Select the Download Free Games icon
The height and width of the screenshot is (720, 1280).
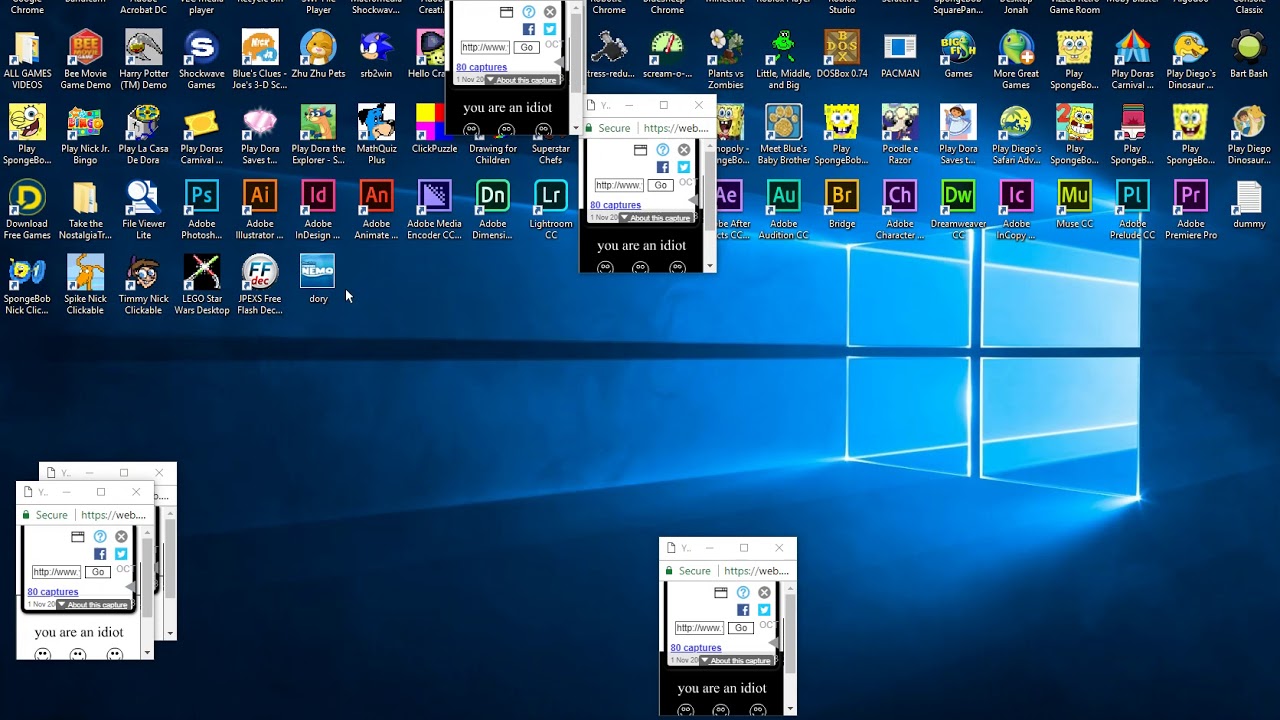pyautogui.click(x=27, y=210)
